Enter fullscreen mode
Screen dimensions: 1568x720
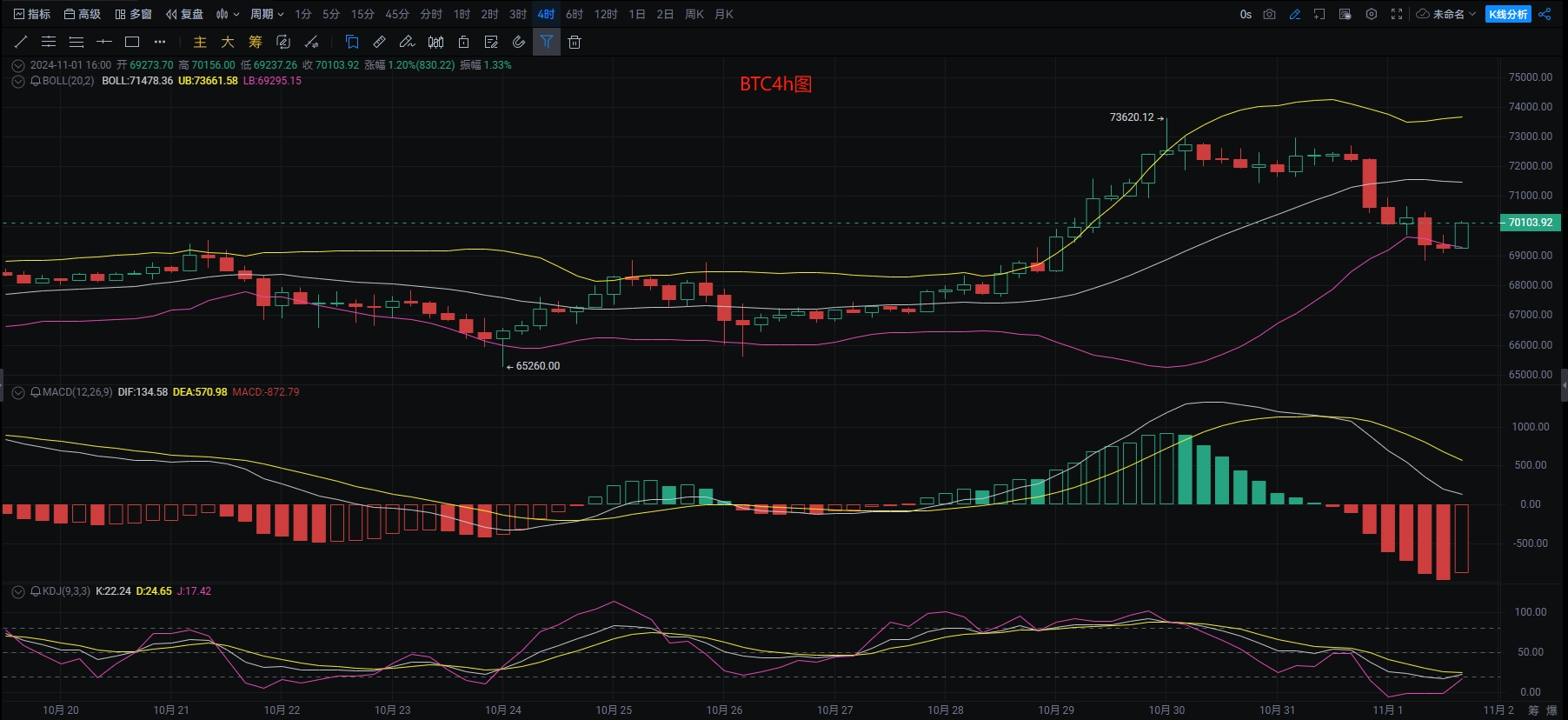1397,14
